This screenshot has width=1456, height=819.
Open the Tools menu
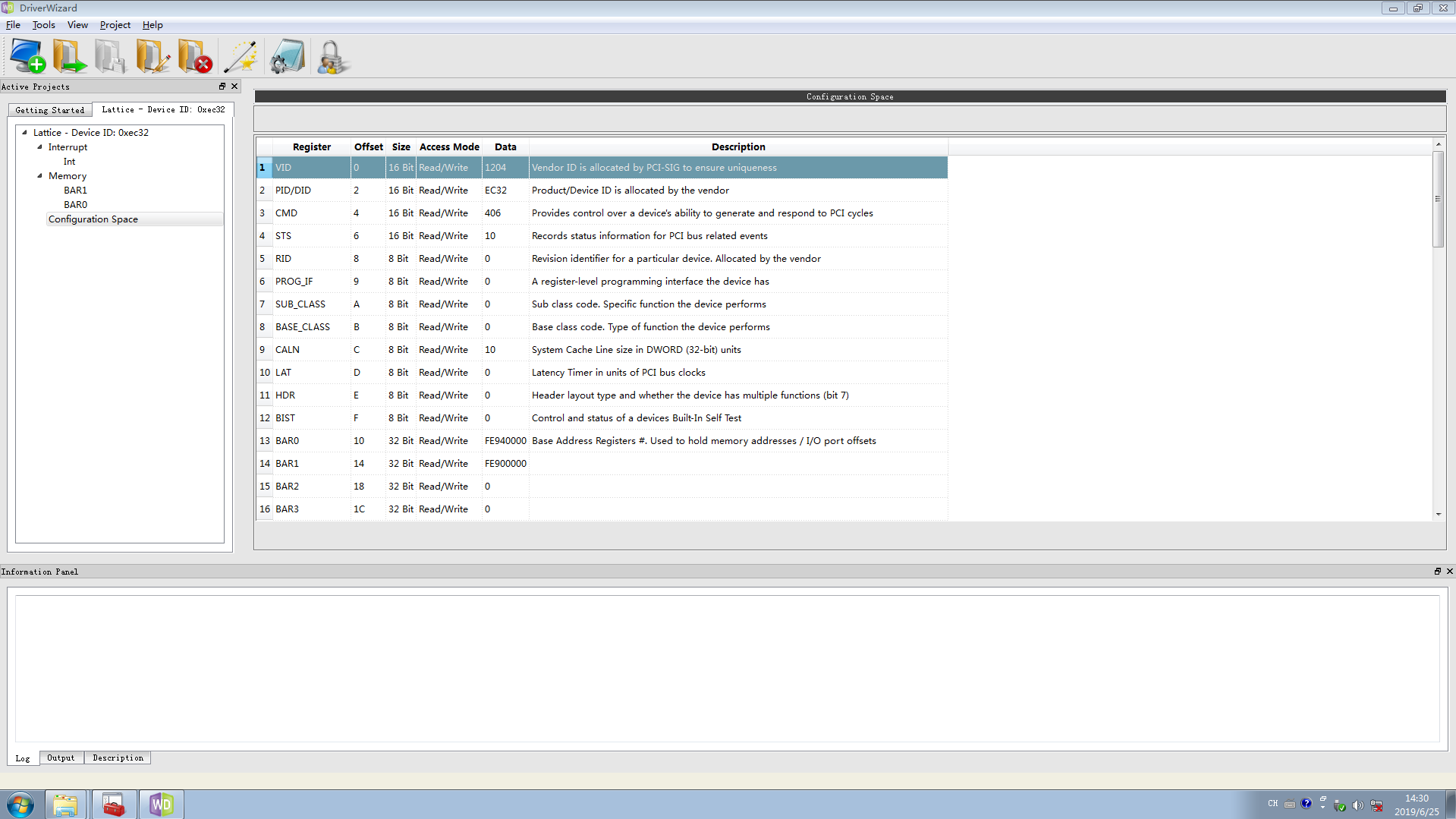point(43,25)
